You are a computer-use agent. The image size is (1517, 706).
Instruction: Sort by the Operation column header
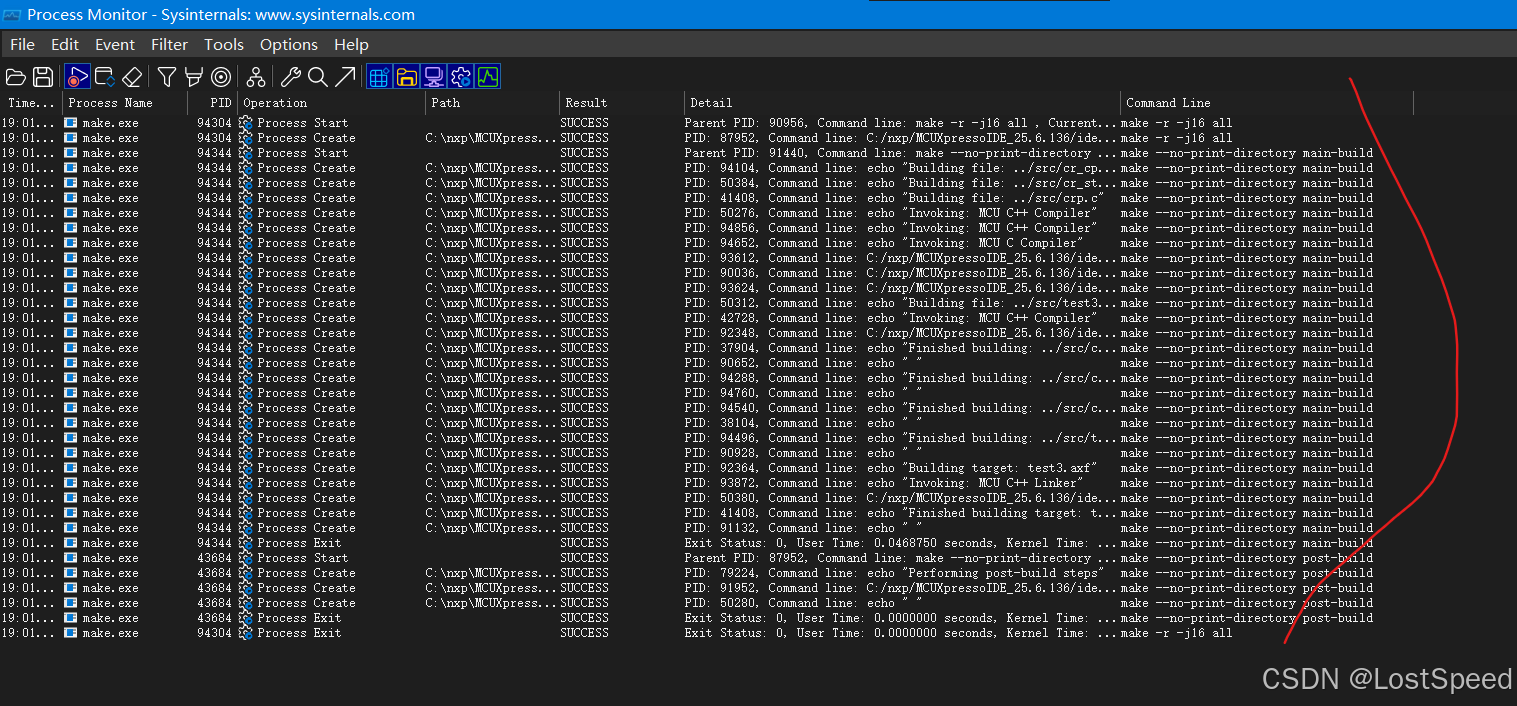click(x=332, y=103)
